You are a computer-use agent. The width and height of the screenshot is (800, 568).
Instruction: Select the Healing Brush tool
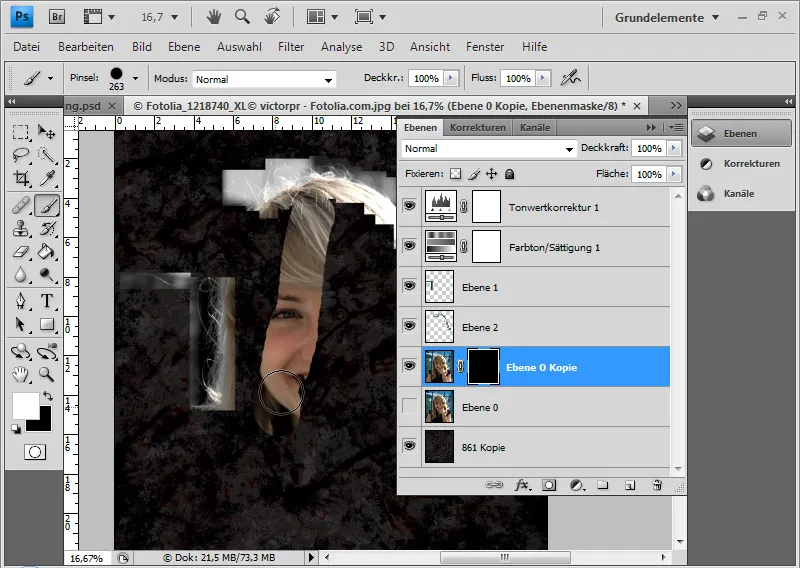click(x=20, y=206)
